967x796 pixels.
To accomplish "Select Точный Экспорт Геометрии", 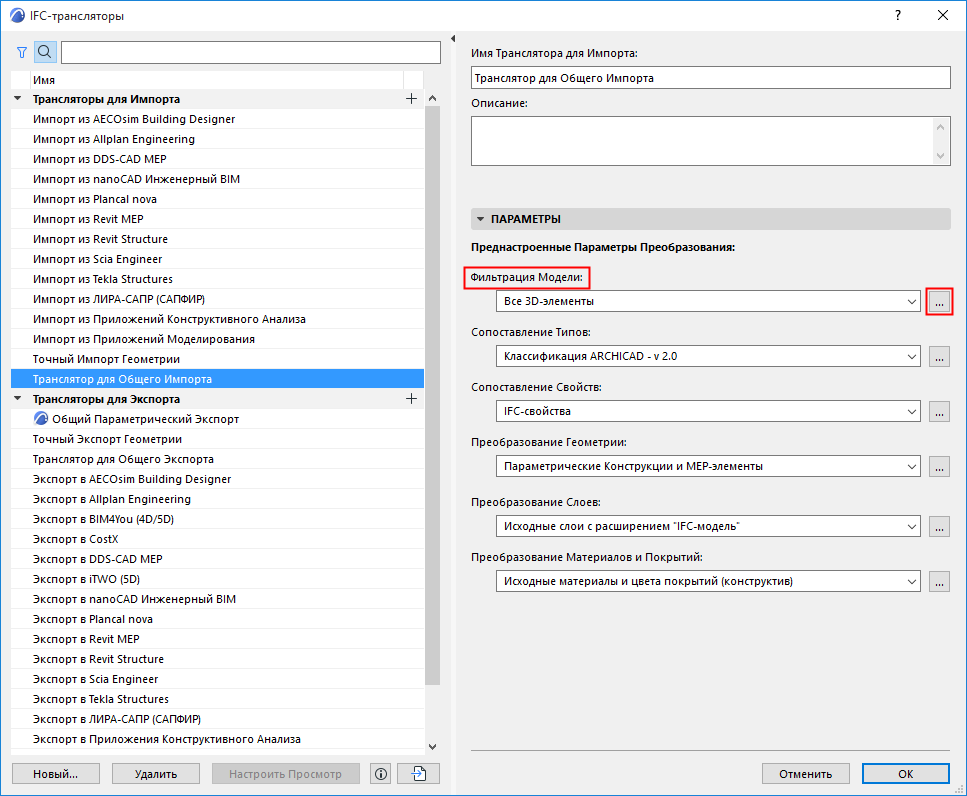I will pos(217,439).
